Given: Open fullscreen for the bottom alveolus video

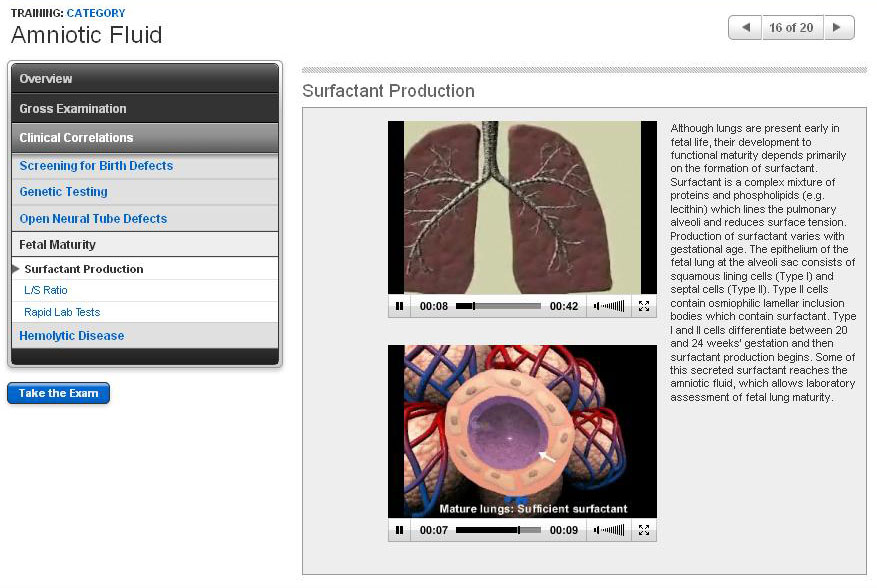Looking at the screenshot, I should click(x=644, y=530).
